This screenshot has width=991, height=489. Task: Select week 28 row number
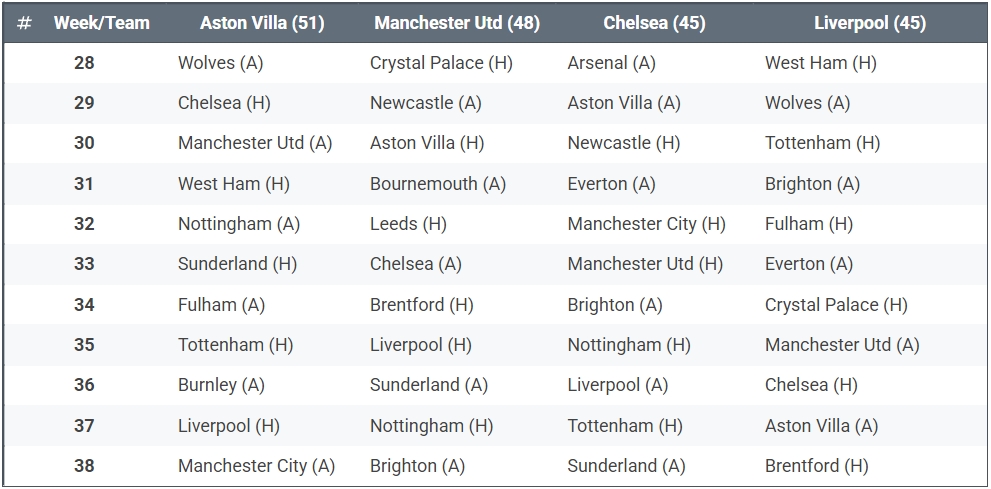(x=84, y=63)
